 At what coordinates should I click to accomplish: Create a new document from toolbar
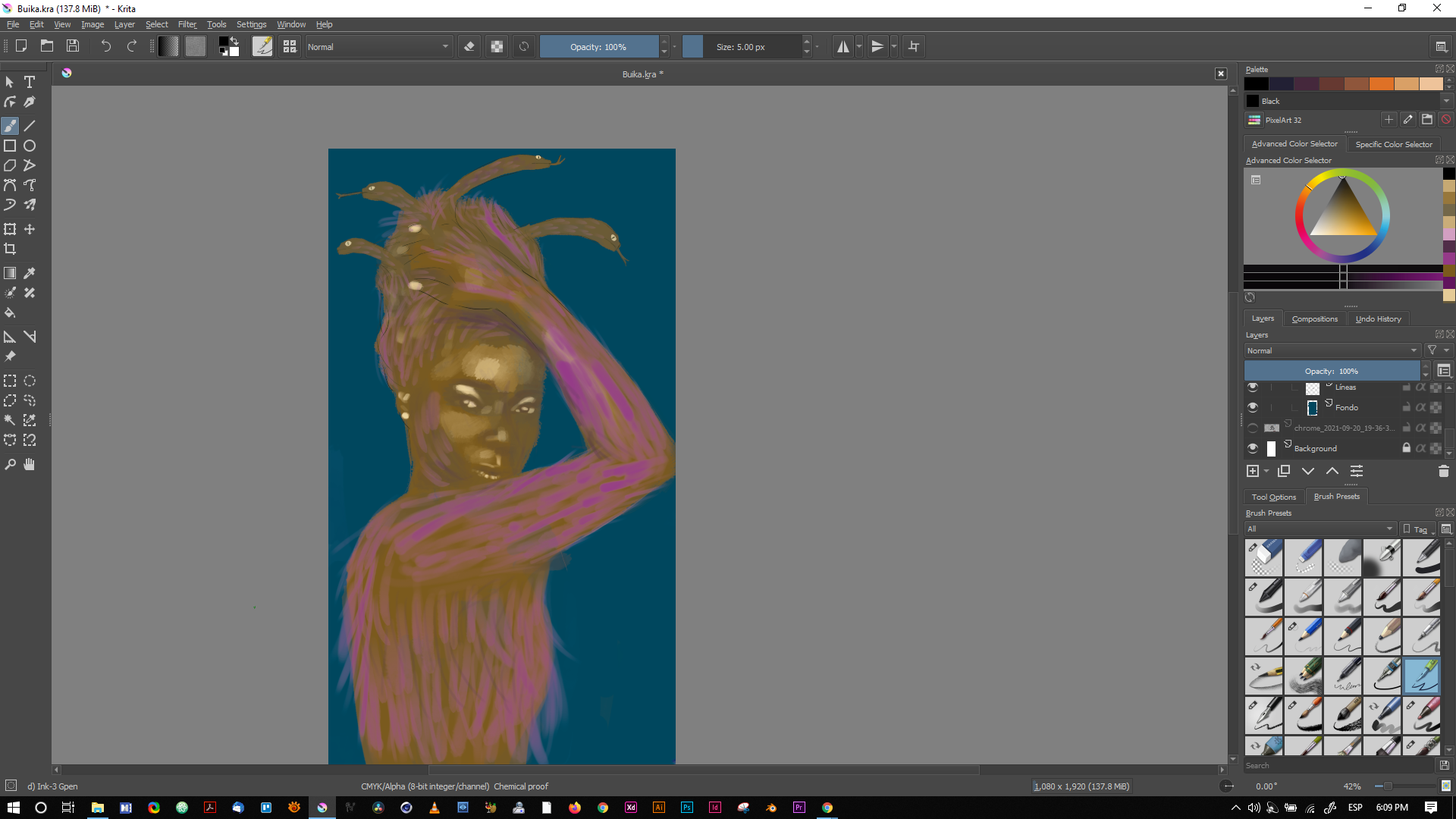coord(21,46)
